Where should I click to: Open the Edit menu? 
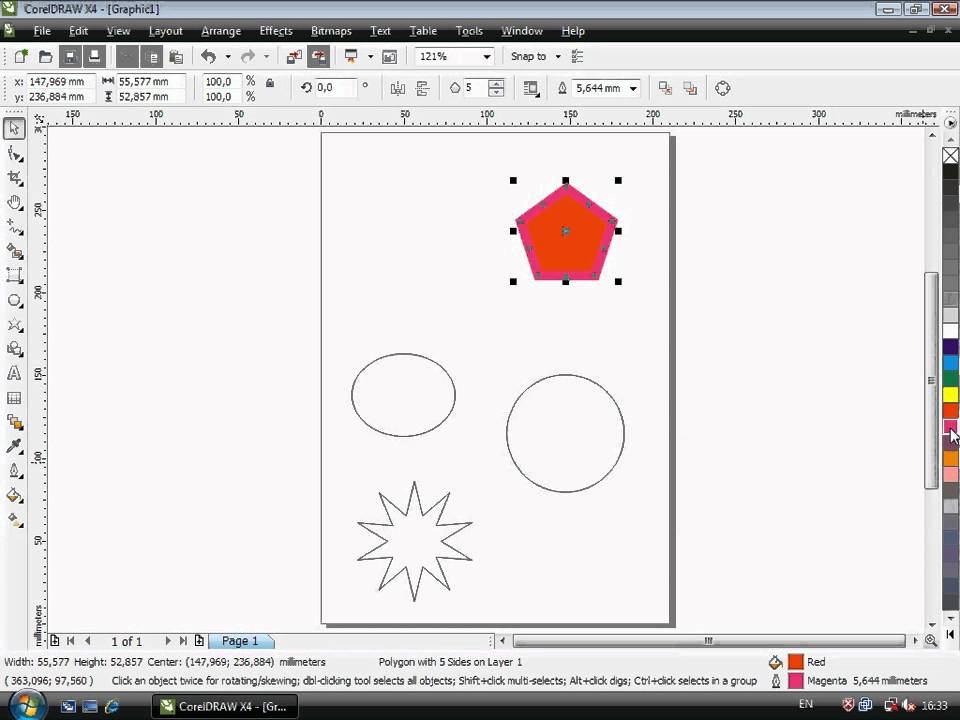pyautogui.click(x=78, y=31)
